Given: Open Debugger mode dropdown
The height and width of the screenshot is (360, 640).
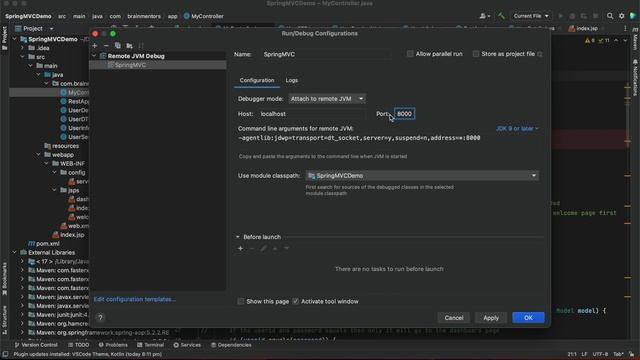Looking at the screenshot, I should point(327,99).
